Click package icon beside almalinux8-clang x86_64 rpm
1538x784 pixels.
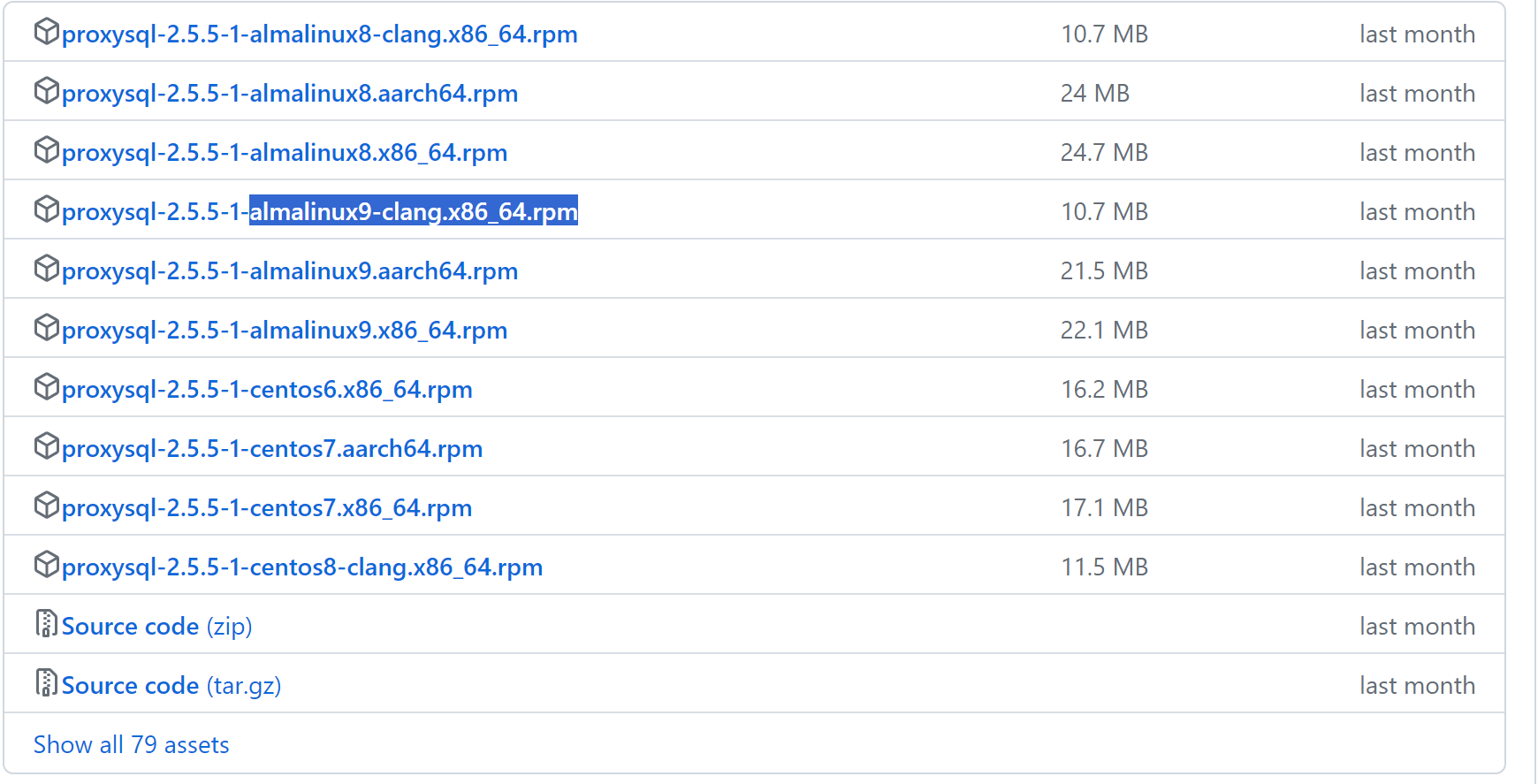coord(46,33)
